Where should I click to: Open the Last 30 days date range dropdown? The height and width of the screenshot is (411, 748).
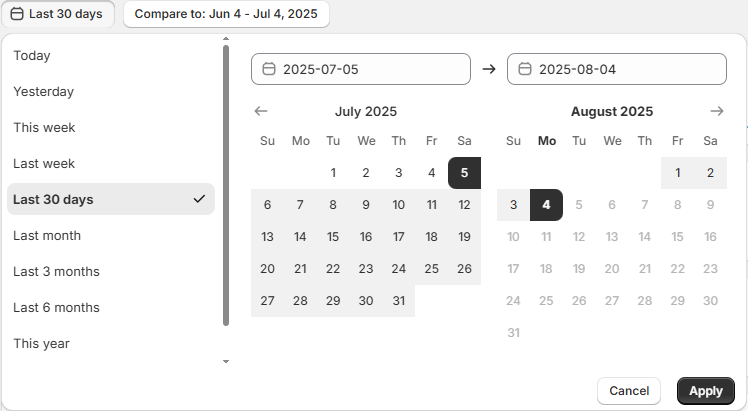[x=60, y=14]
